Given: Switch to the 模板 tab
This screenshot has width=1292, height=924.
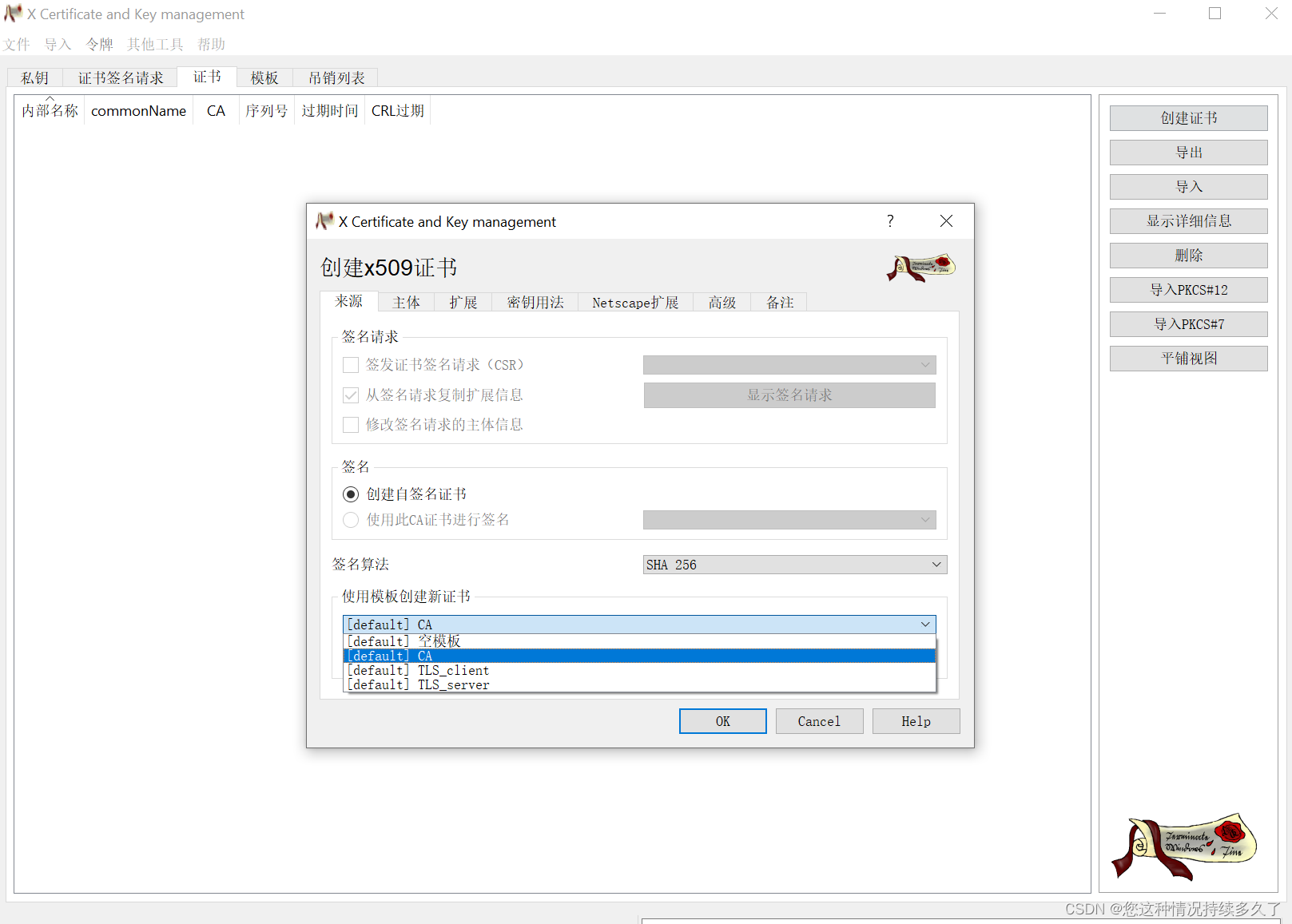Looking at the screenshot, I should tap(264, 77).
